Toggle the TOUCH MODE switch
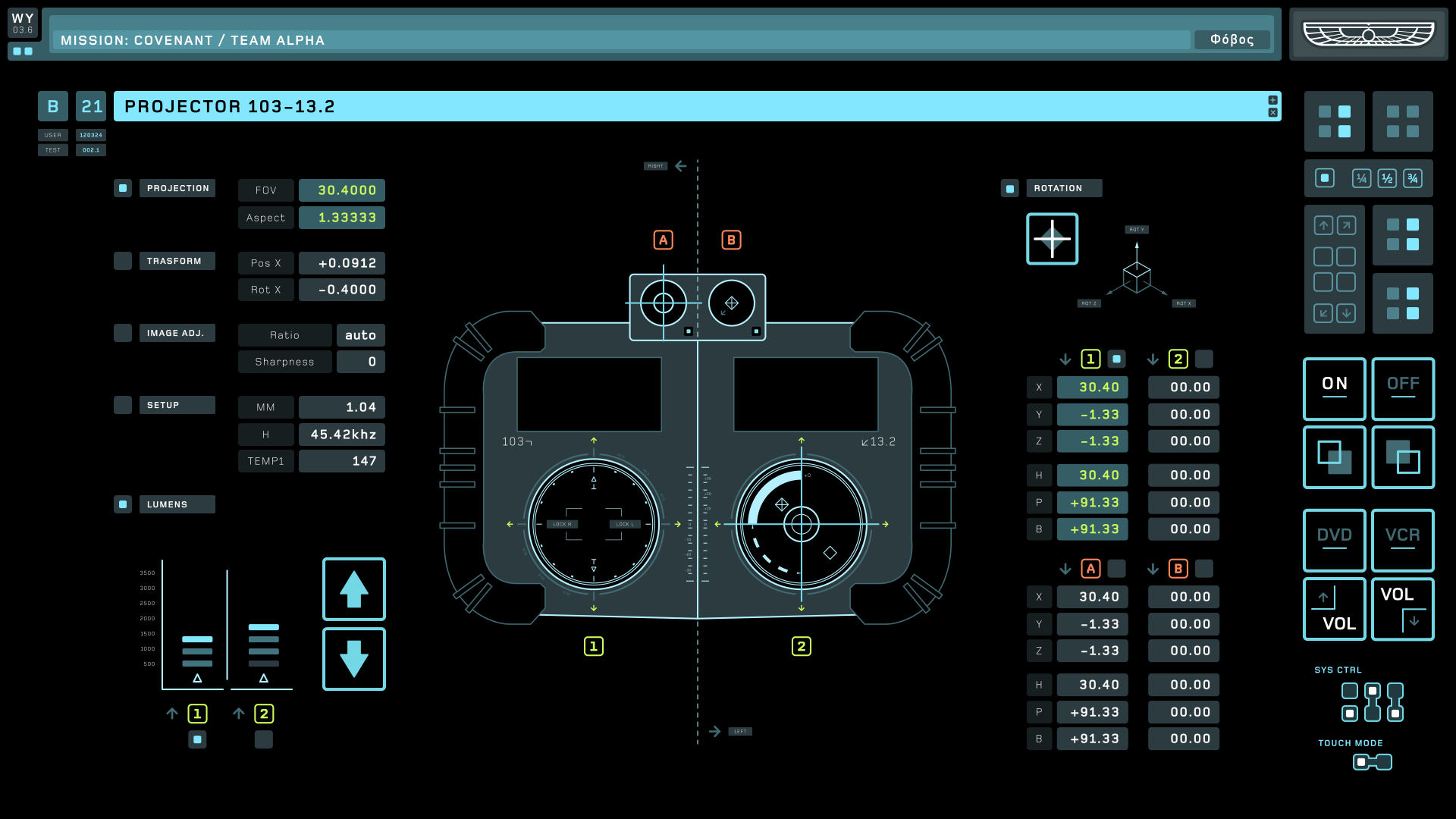This screenshot has height=819, width=1456. 1372,762
